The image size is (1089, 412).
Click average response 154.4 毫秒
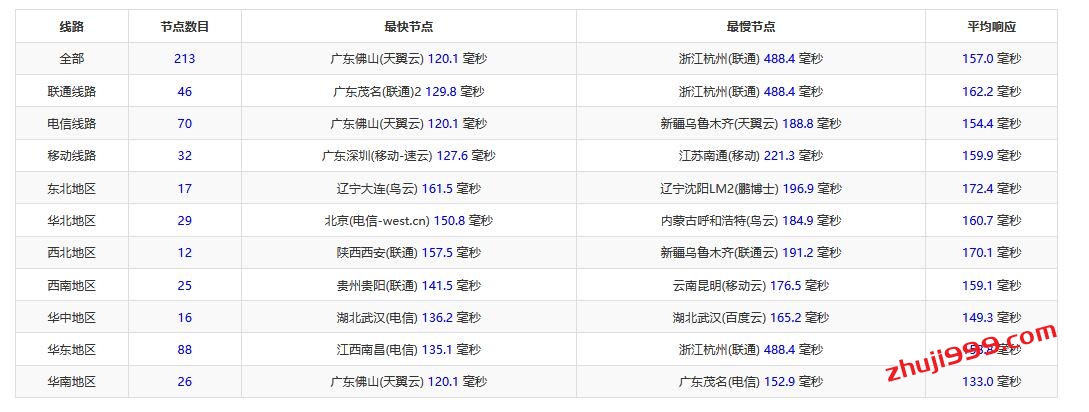coord(992,124)
